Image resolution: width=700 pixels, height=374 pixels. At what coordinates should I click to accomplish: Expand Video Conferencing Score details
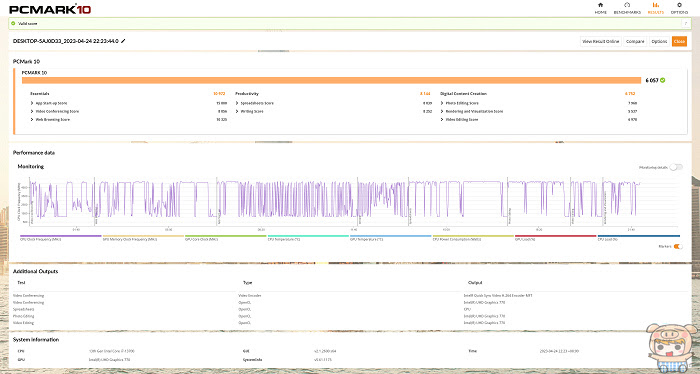pos(32,112)
